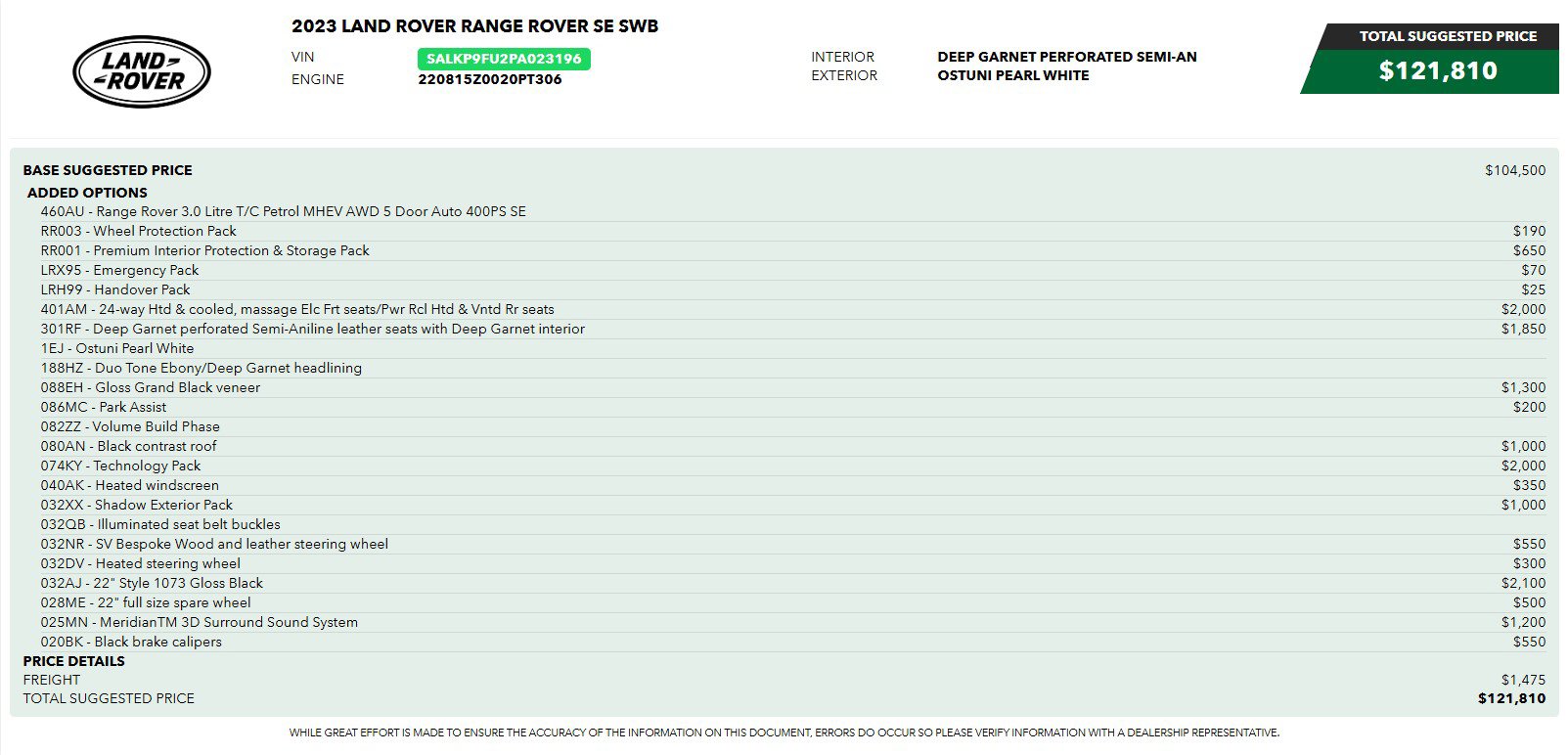Click the bold total $121,810 in the price details

click(x=1511, y=698)
